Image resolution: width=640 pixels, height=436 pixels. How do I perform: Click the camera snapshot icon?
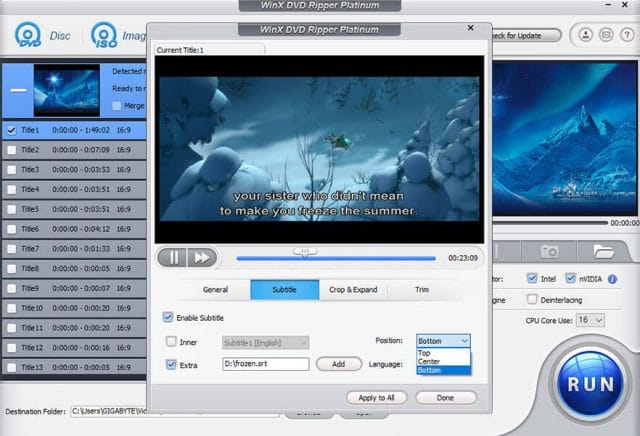point(549,251)
